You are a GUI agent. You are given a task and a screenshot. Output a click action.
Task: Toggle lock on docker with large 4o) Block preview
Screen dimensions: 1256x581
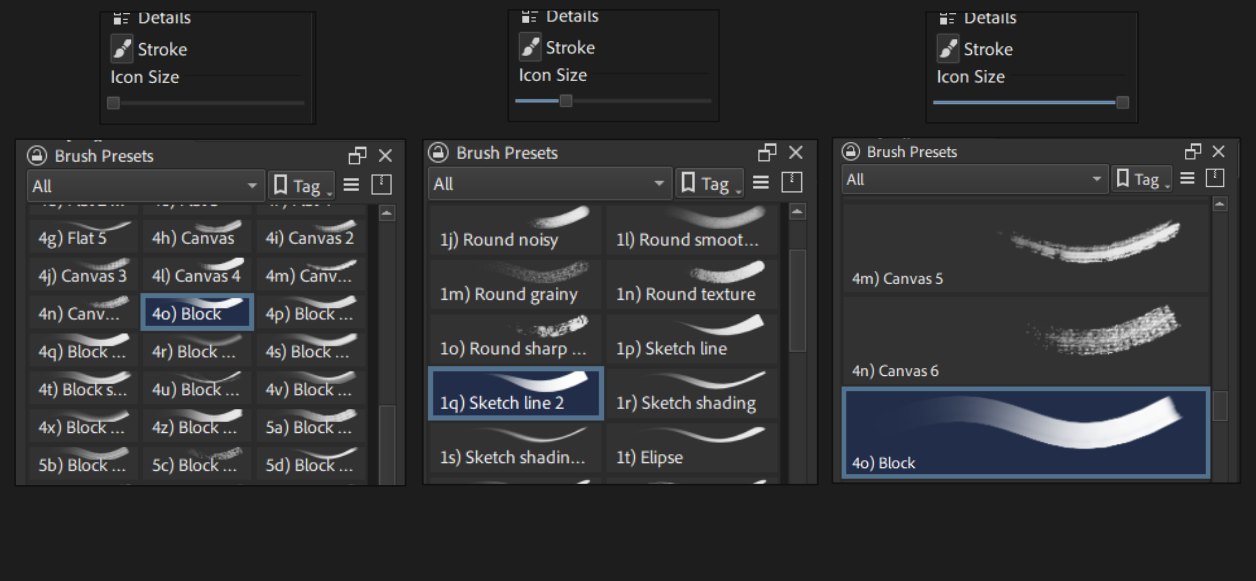coord(851,152)
